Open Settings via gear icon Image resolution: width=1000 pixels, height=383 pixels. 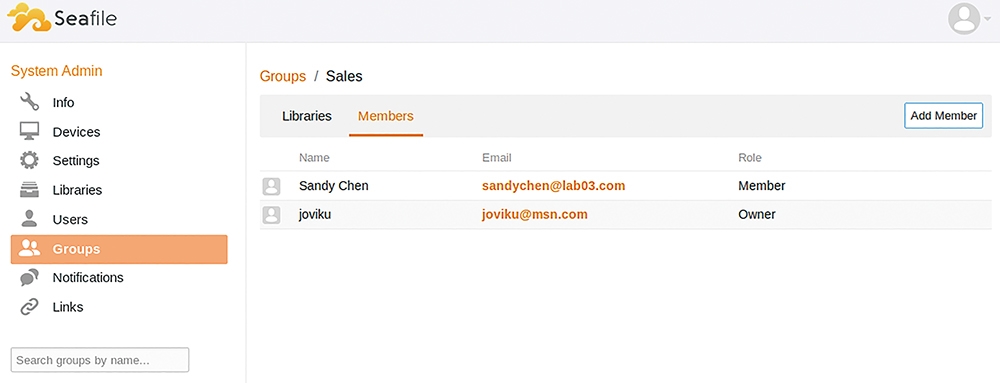point(29,160)
